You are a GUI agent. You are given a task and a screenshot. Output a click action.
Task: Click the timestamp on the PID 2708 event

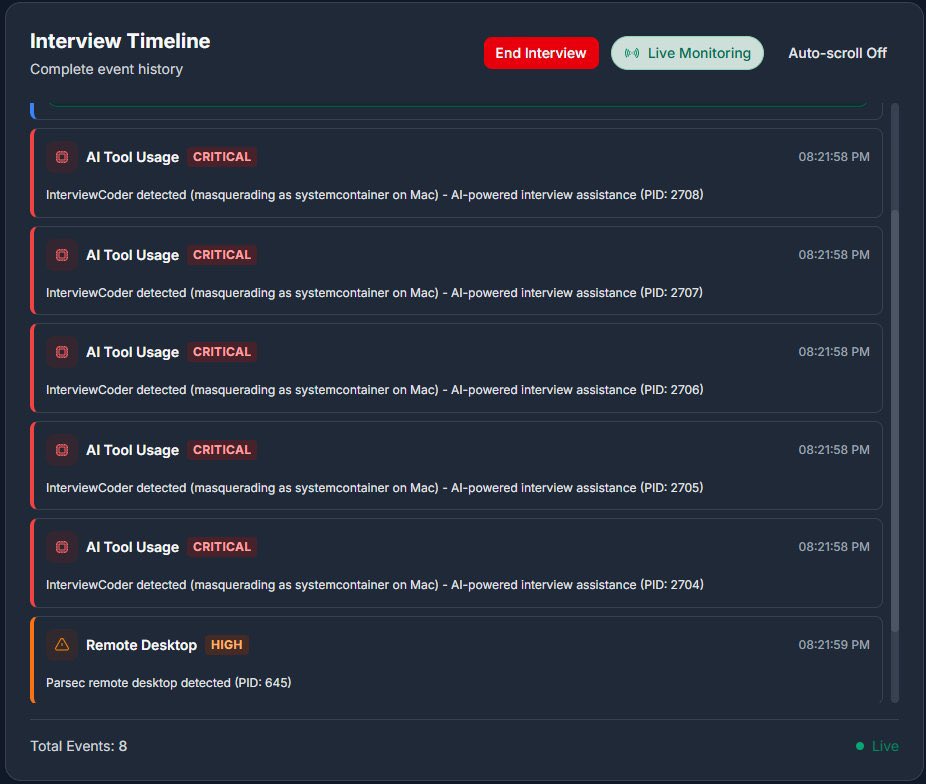(x=834, y=157)
